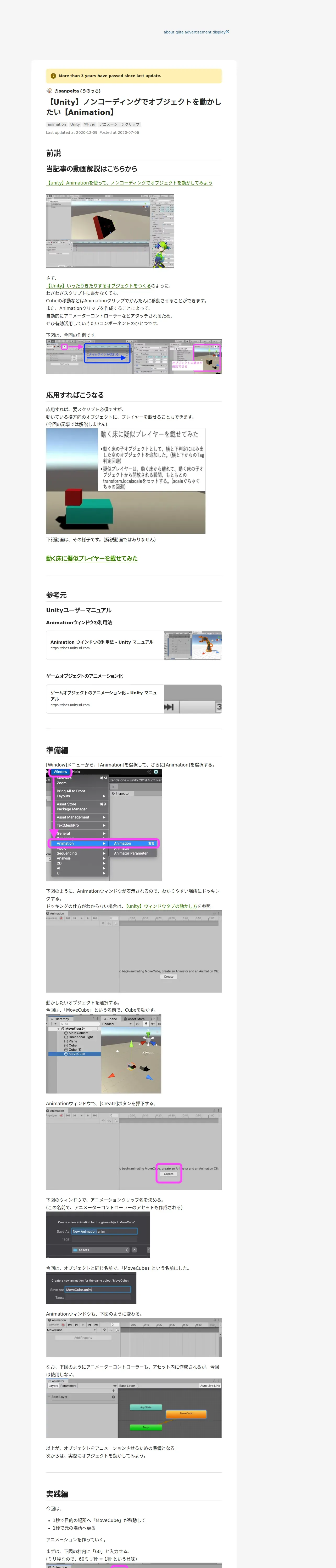Open the 'Animation ウィンドウの利用法 - Unity マニュアル' card

point(133,645)
